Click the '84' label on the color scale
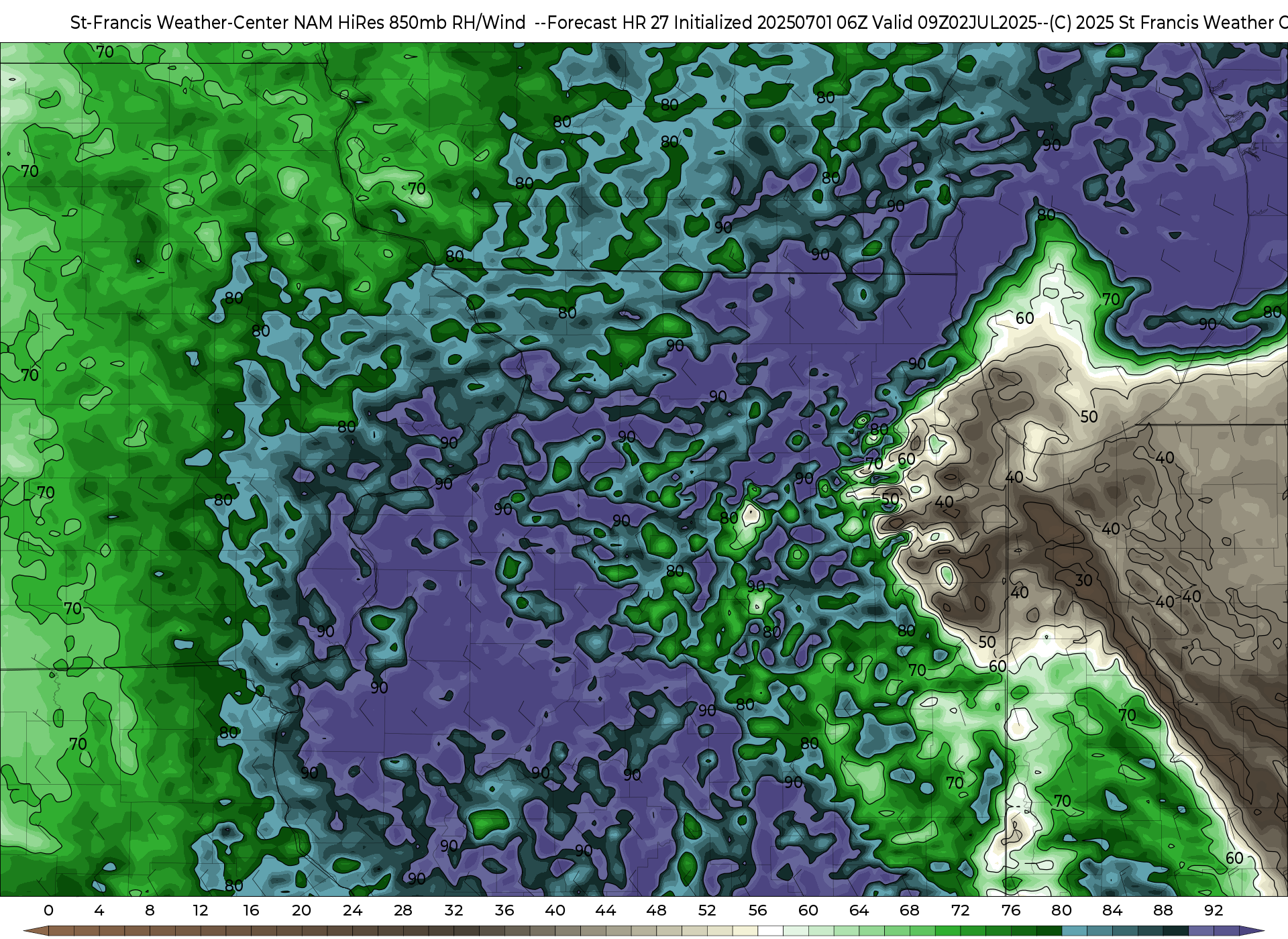1288x939 pixels. click(1112, 910)
